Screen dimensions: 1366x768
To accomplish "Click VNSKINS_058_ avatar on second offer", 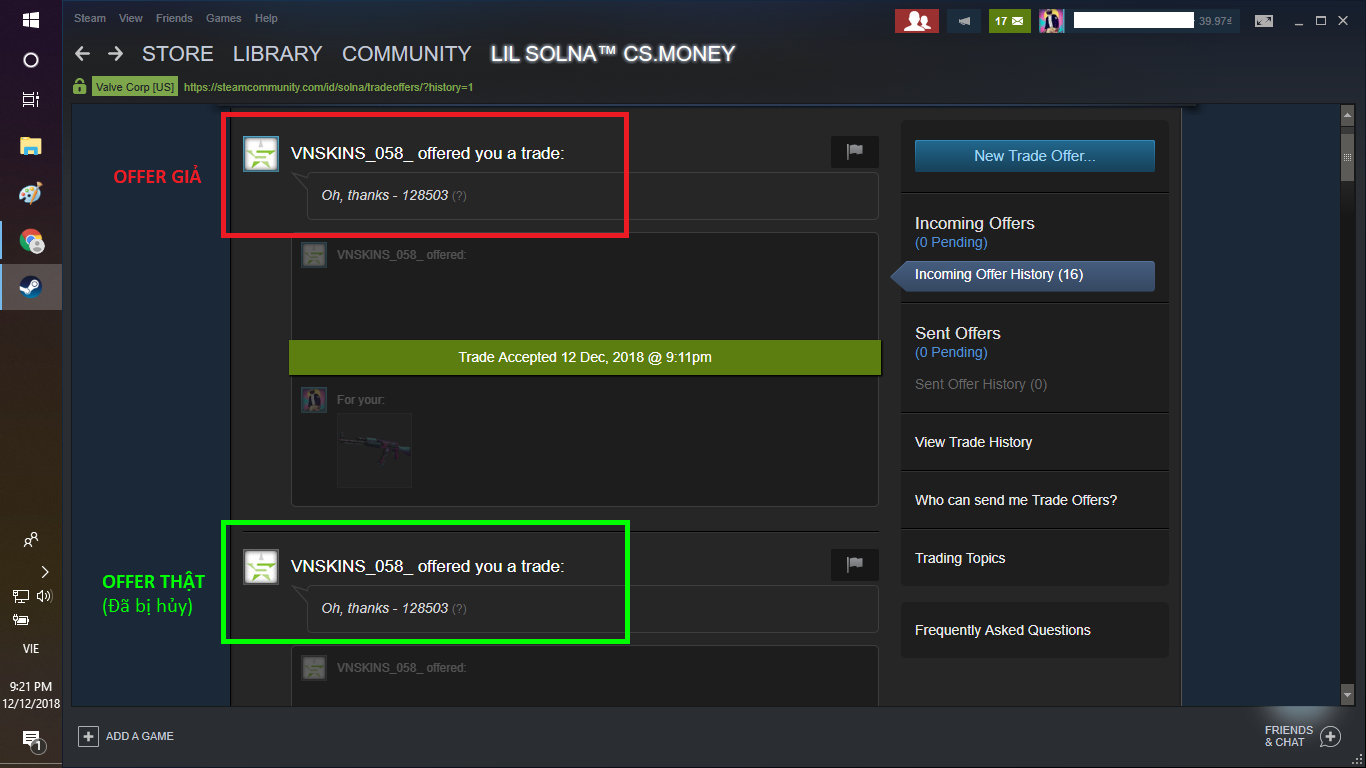I will point(261,567).
